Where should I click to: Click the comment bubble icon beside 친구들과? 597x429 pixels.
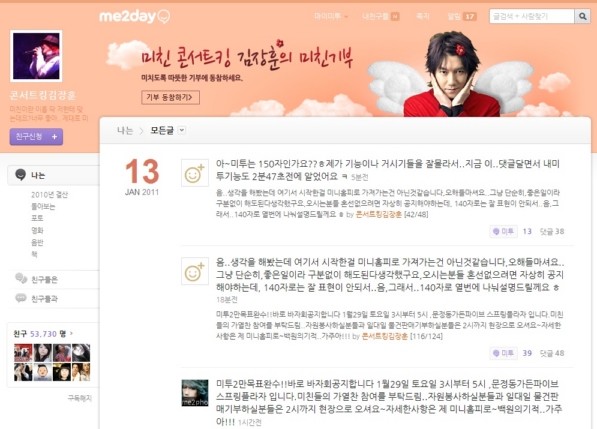coord(21,298)
